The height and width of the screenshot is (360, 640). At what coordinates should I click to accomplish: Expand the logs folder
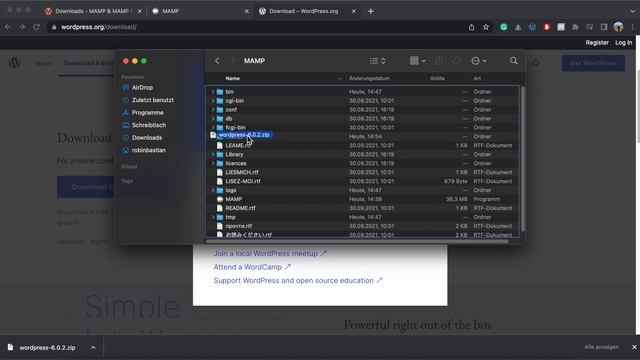[213, 191]
